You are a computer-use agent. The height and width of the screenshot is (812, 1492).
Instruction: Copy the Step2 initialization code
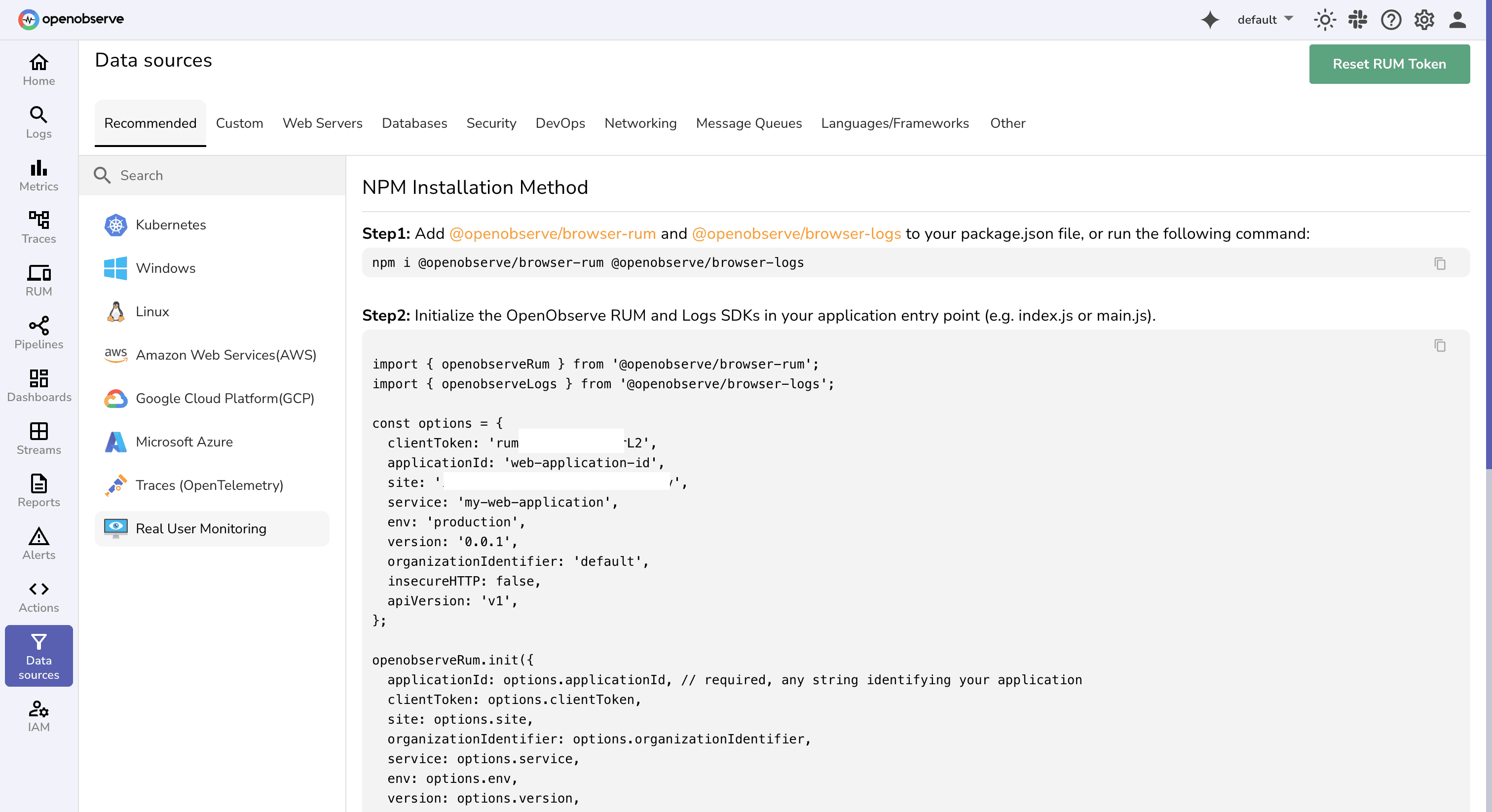(x=1441, y=346)
